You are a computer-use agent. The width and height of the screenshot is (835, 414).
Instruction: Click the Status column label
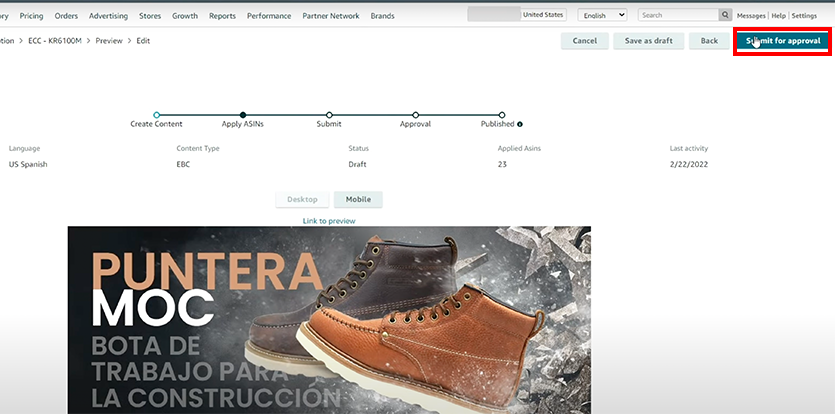pyautogui.click(x=358, y=148)
